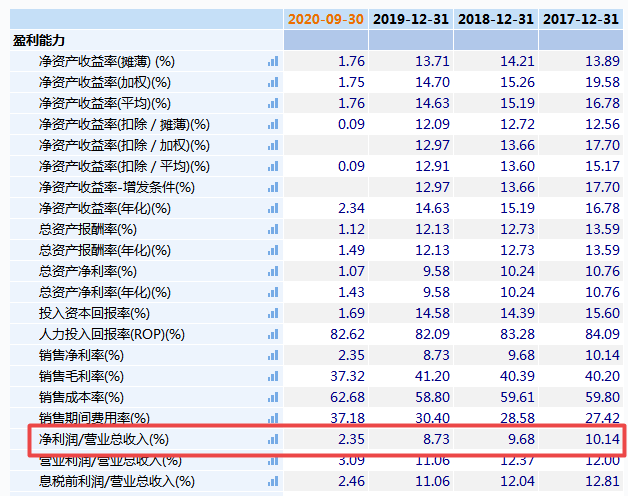Screen dimensions: 628x496
Task: Click bar chart icon for 总资产报酬率(%)
Action: 272,229
